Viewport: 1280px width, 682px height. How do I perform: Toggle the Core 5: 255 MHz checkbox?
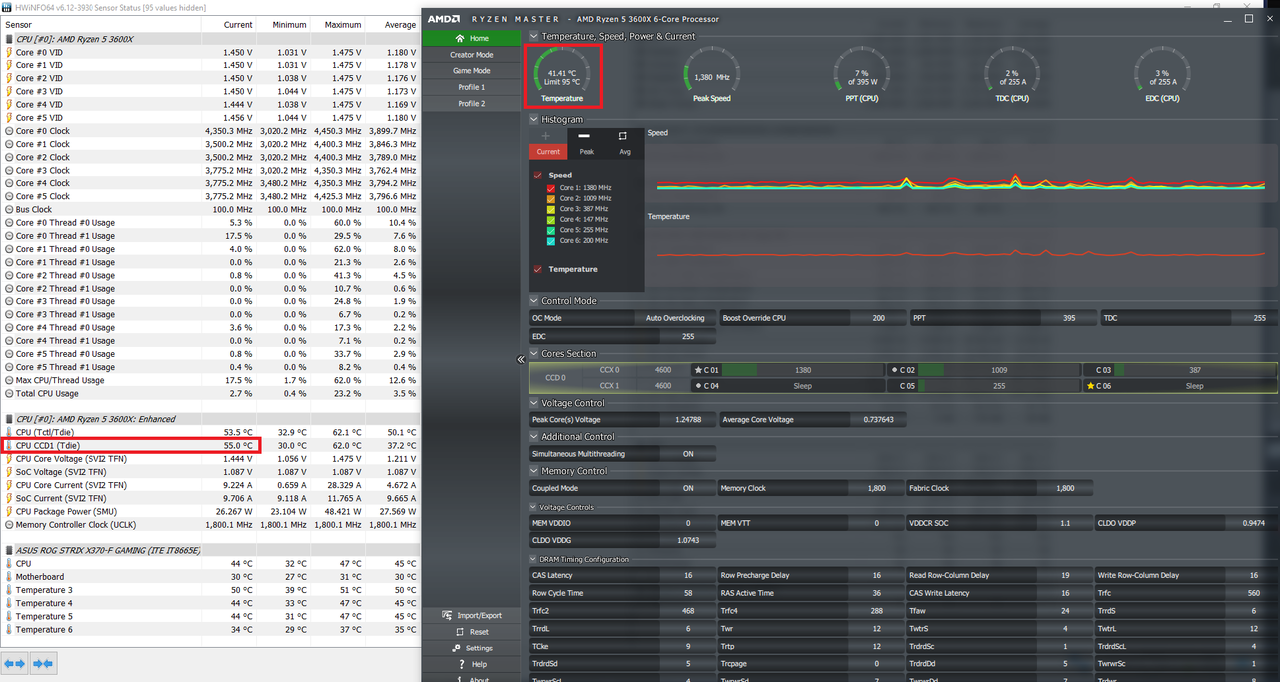pos(550,230)
